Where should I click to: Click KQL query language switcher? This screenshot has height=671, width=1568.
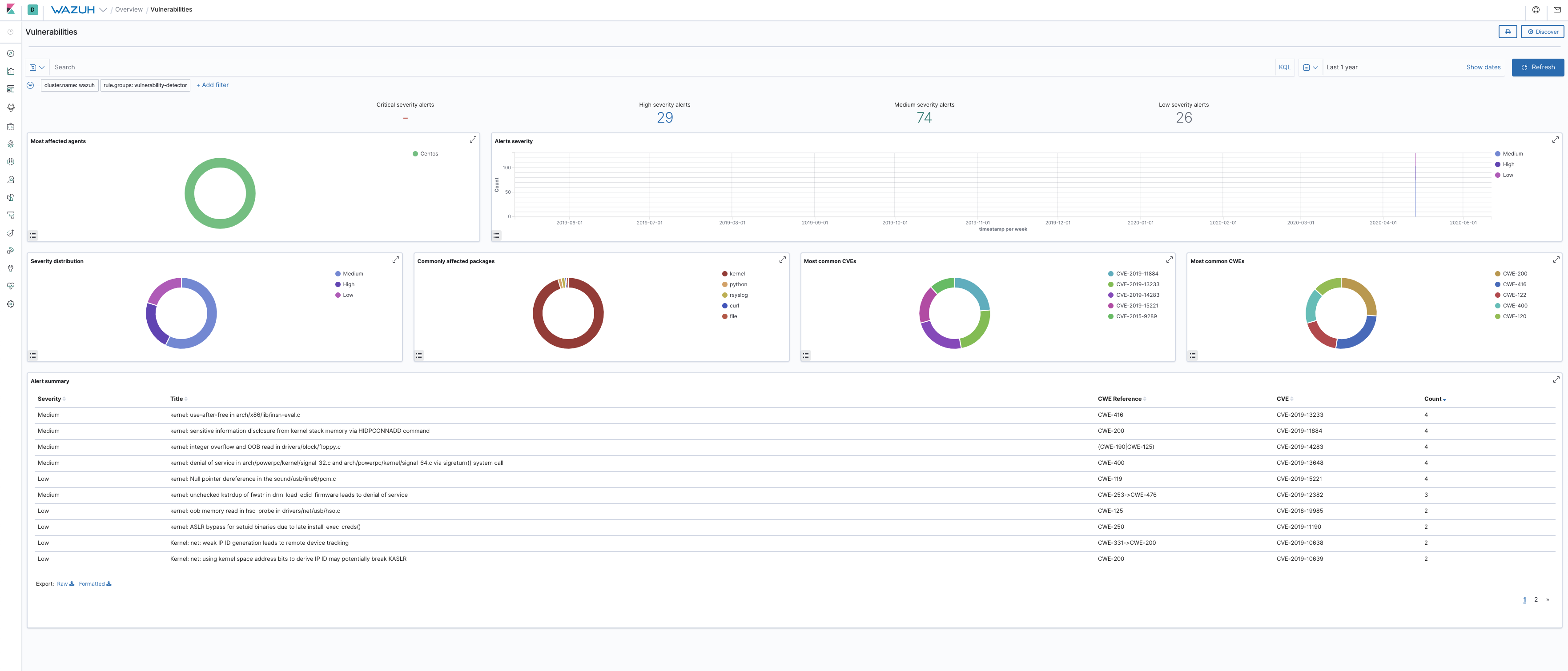(1284, 68)
